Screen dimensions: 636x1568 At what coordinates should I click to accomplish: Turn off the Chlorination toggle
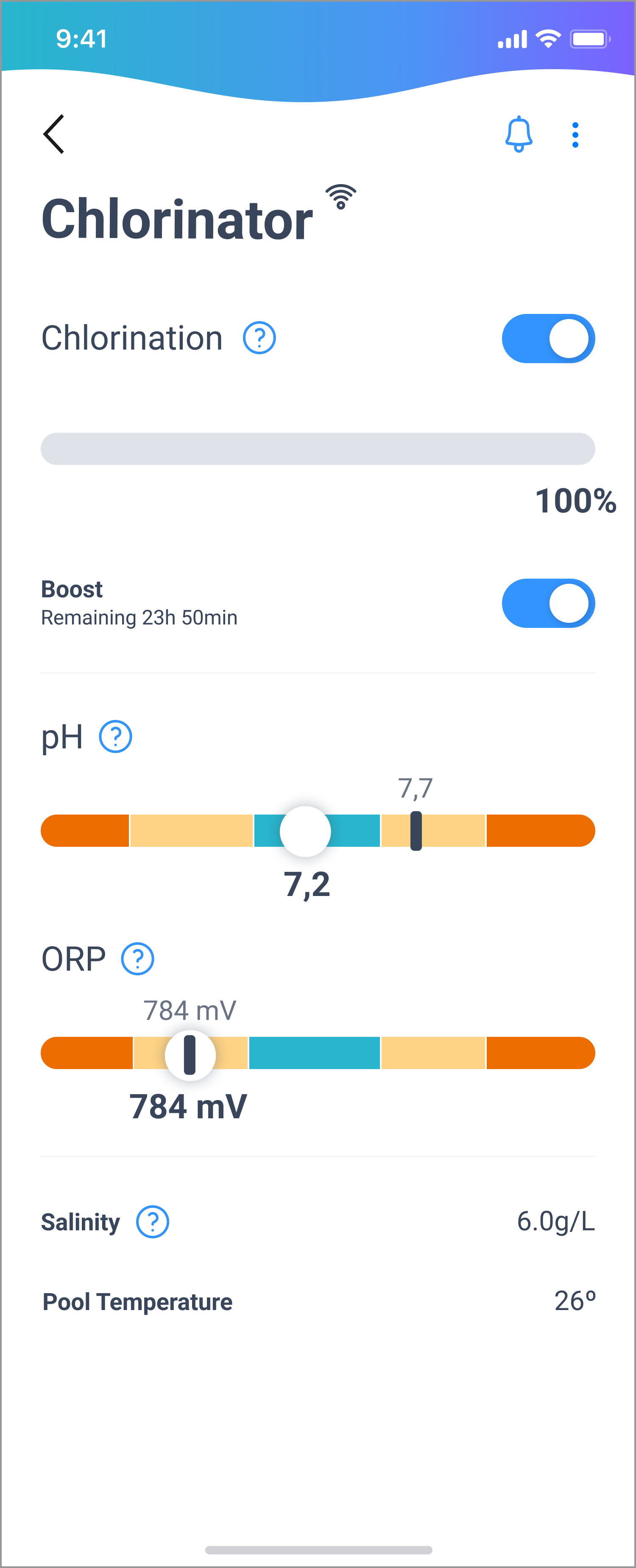(548, 339)
